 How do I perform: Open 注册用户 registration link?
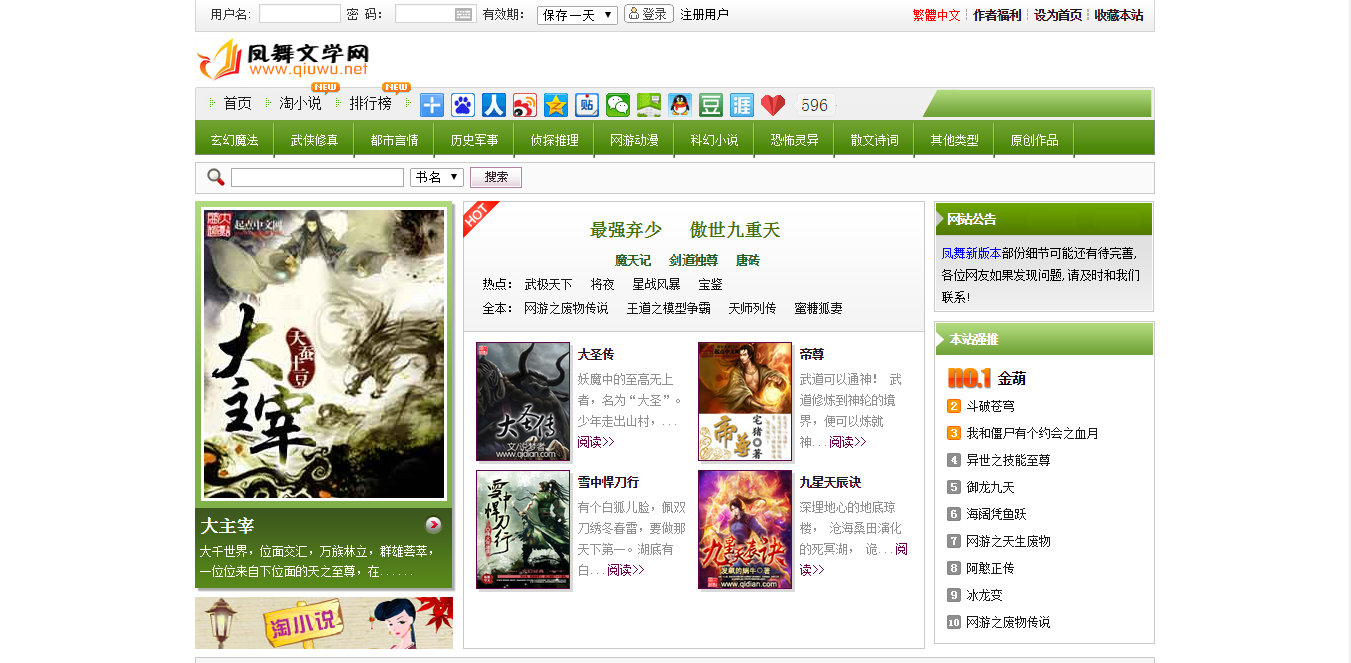[704, 15]
